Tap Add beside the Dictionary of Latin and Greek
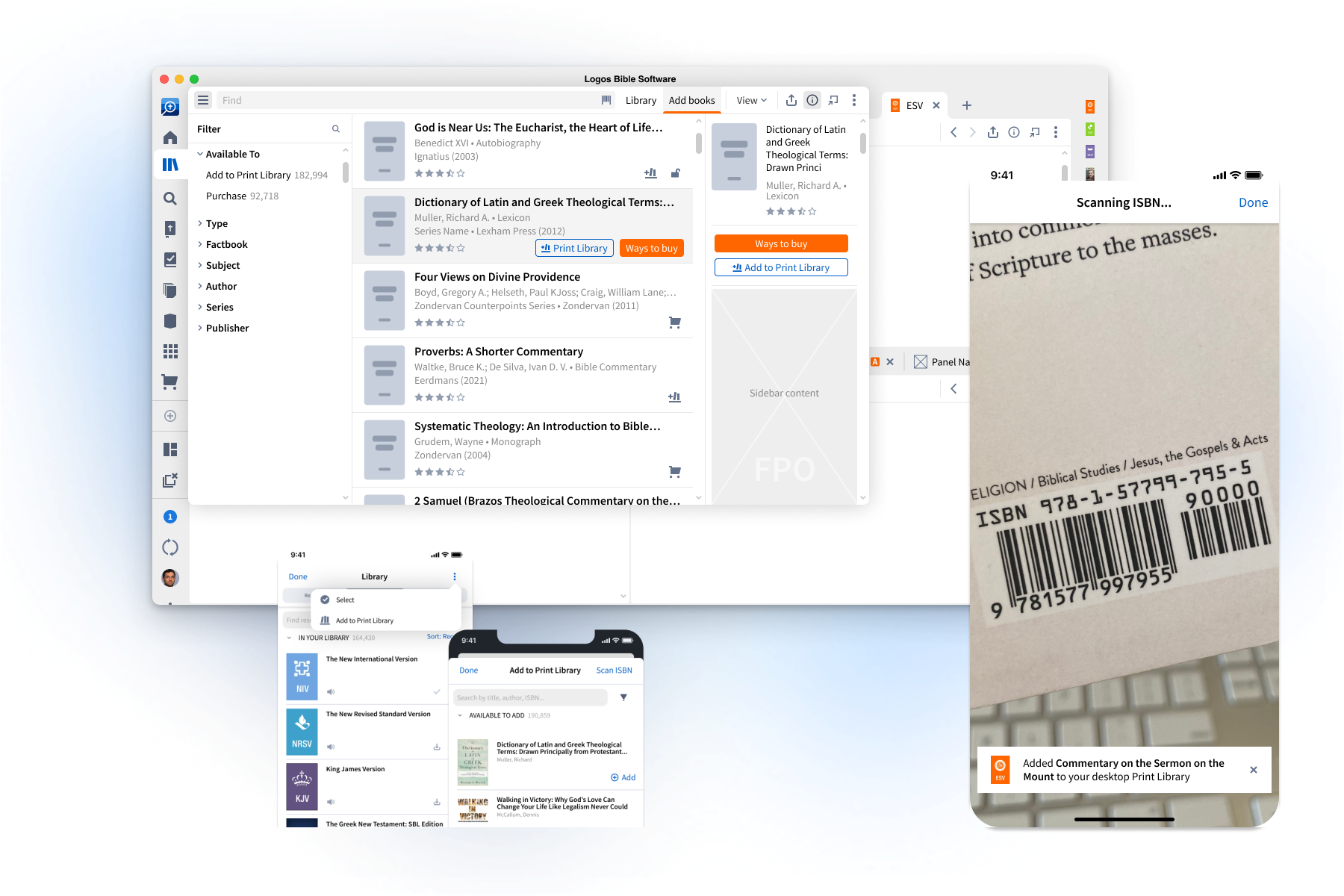The height and width of the screenshot is (896, 1344). point(623,777)
